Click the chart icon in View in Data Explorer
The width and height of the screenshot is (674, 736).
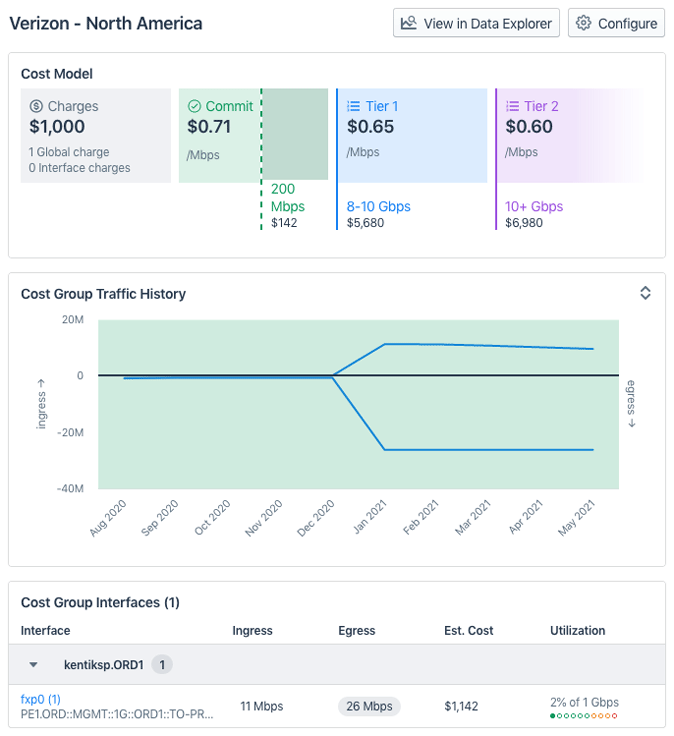point(408,23)
